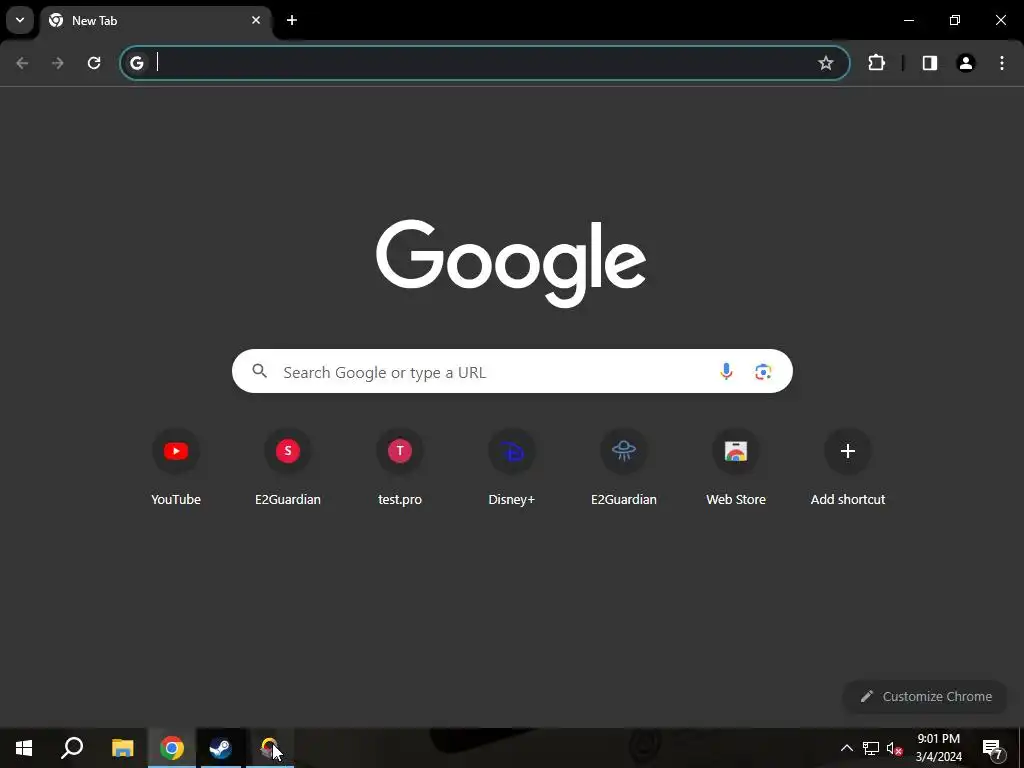Click the Chrome taskbar icon

pos(172,748)
